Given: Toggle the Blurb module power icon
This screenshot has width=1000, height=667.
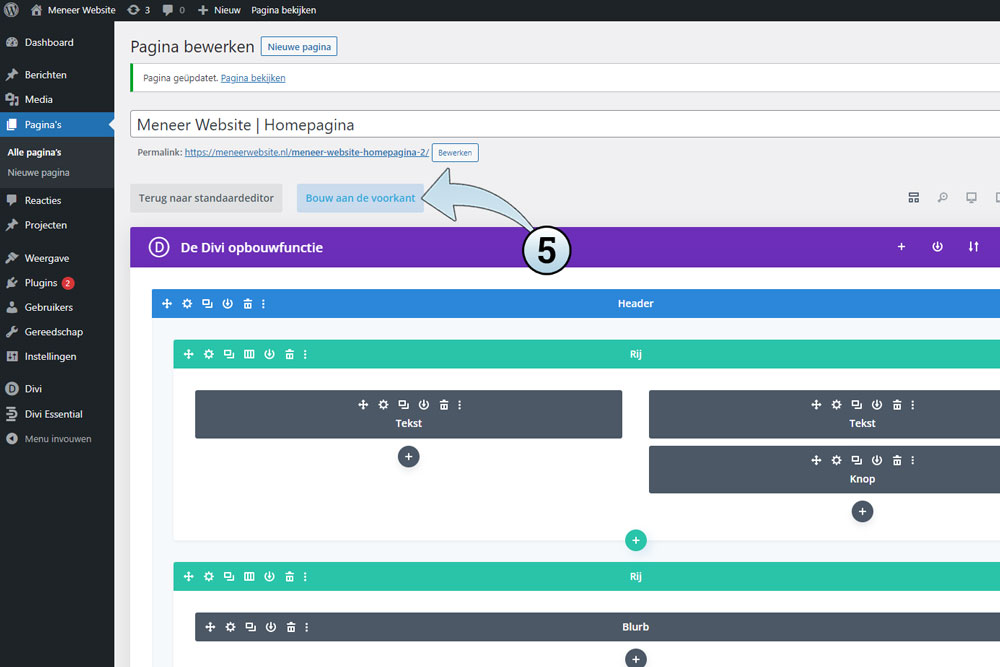Looking at the screenshot, I should (x=271, y=627).
